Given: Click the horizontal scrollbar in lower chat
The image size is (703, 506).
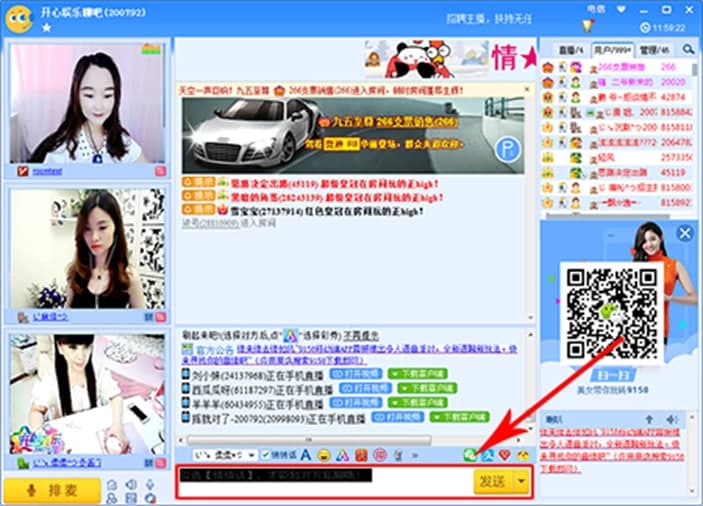Looking at the screenshot, I should (x=309, y=440).
